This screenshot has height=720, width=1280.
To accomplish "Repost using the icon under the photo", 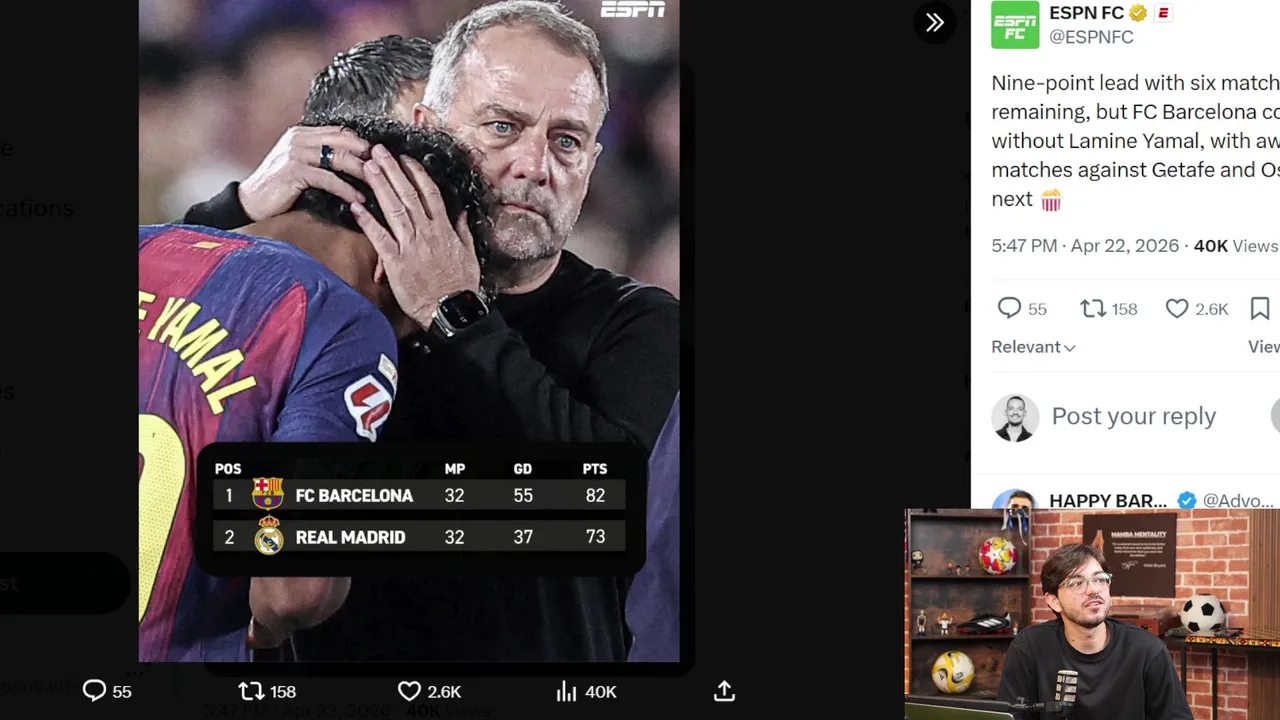I will click(x=251, y=691).
